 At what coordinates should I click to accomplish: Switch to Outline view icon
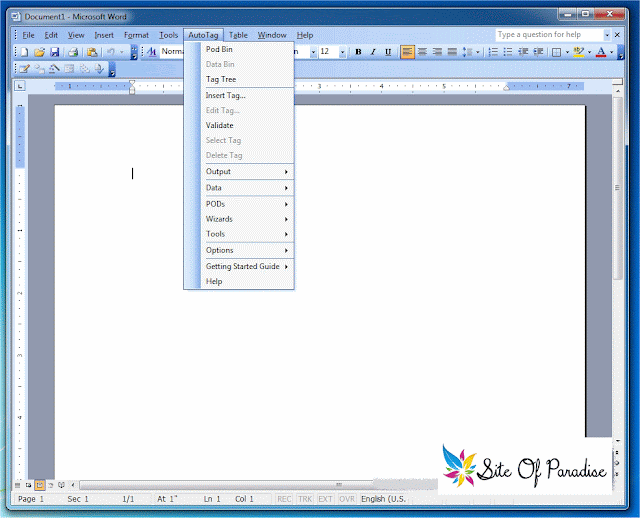tap(50, 485)
